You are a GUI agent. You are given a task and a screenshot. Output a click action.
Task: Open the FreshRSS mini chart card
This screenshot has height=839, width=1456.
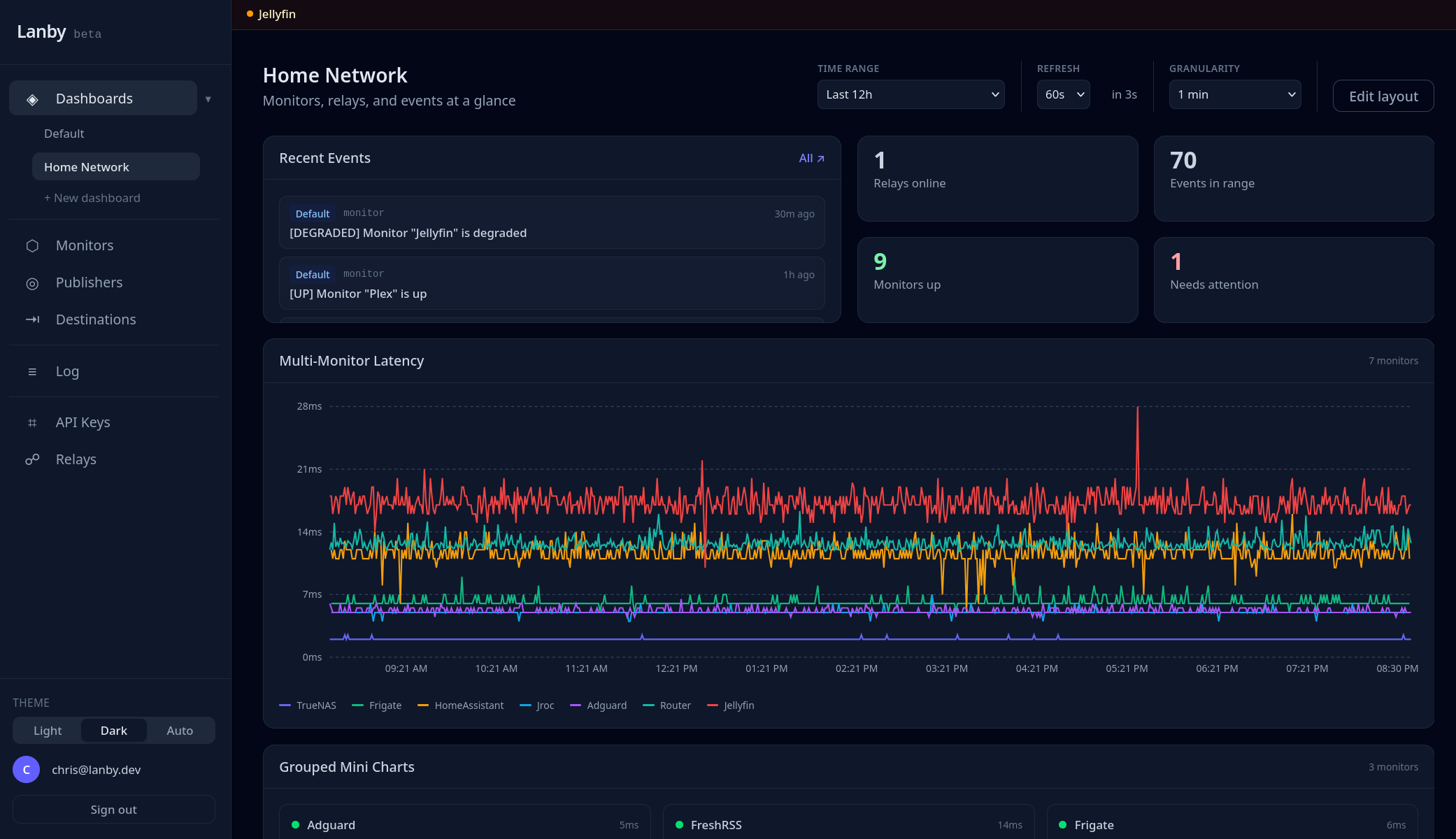[x=848, y=823]
